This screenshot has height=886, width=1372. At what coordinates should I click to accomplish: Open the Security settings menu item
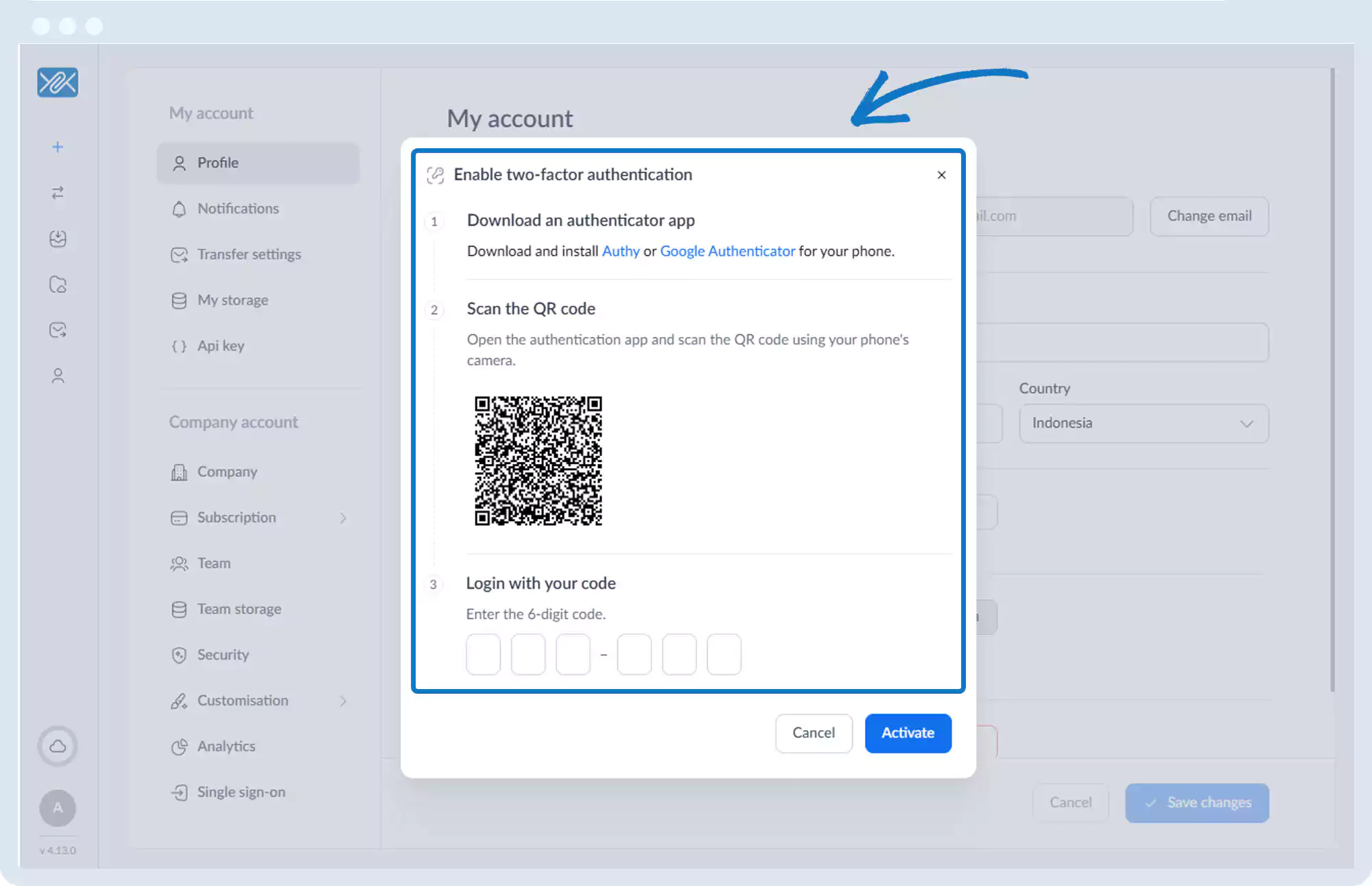(x=222, y=655)
